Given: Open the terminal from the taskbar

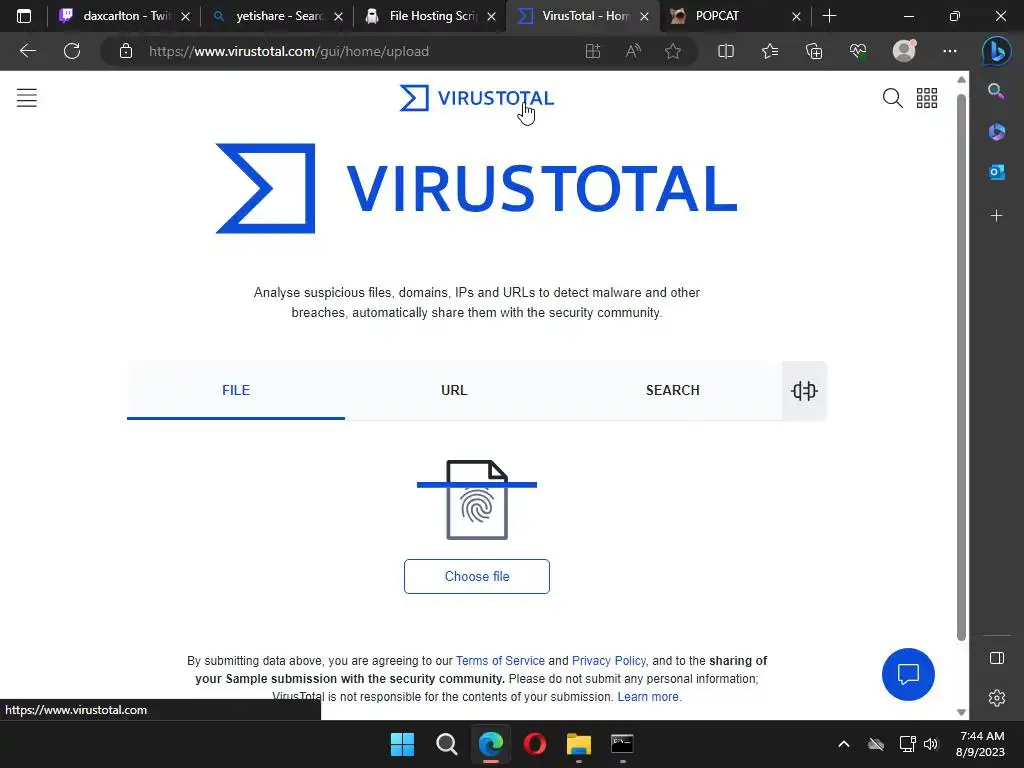Looking at the screenshot, I should click(622, 743).
